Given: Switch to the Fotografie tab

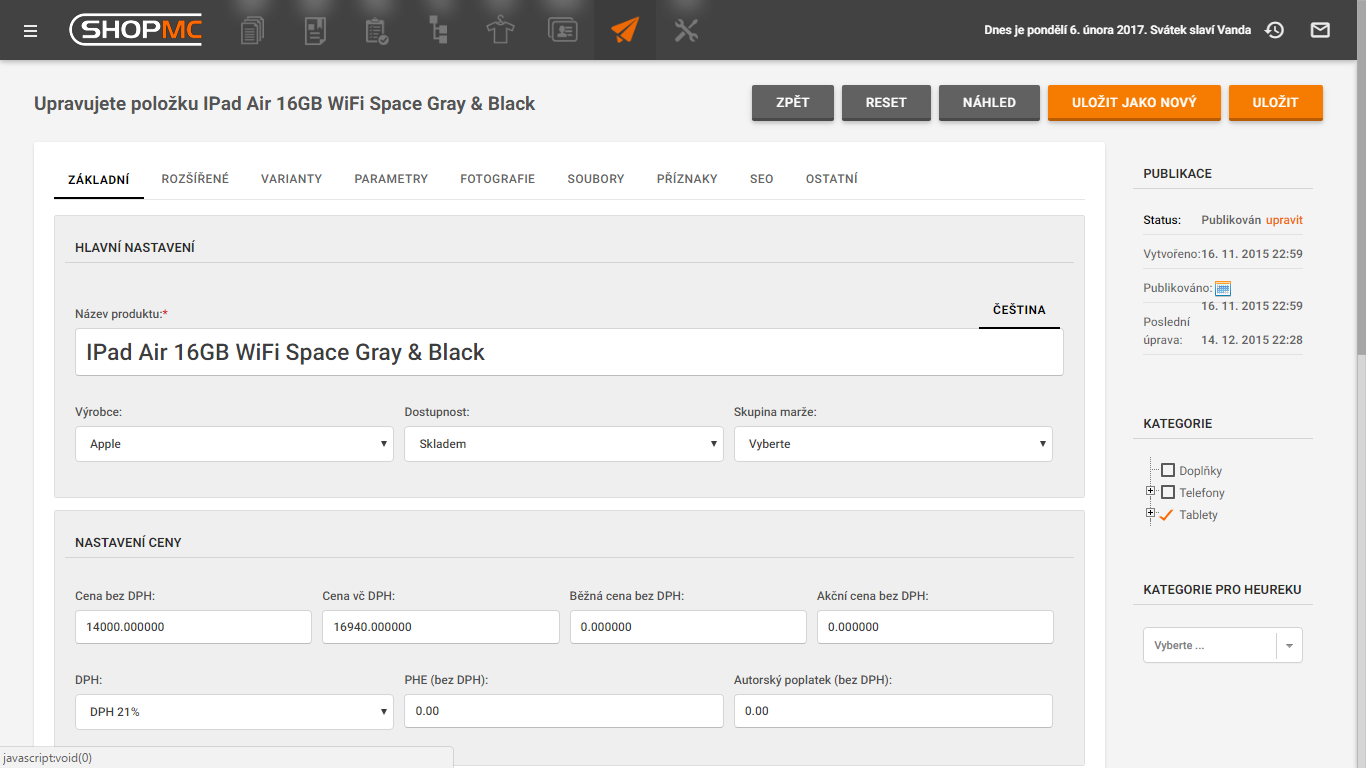Looking at the screenshot, I should tap(497, 179).
